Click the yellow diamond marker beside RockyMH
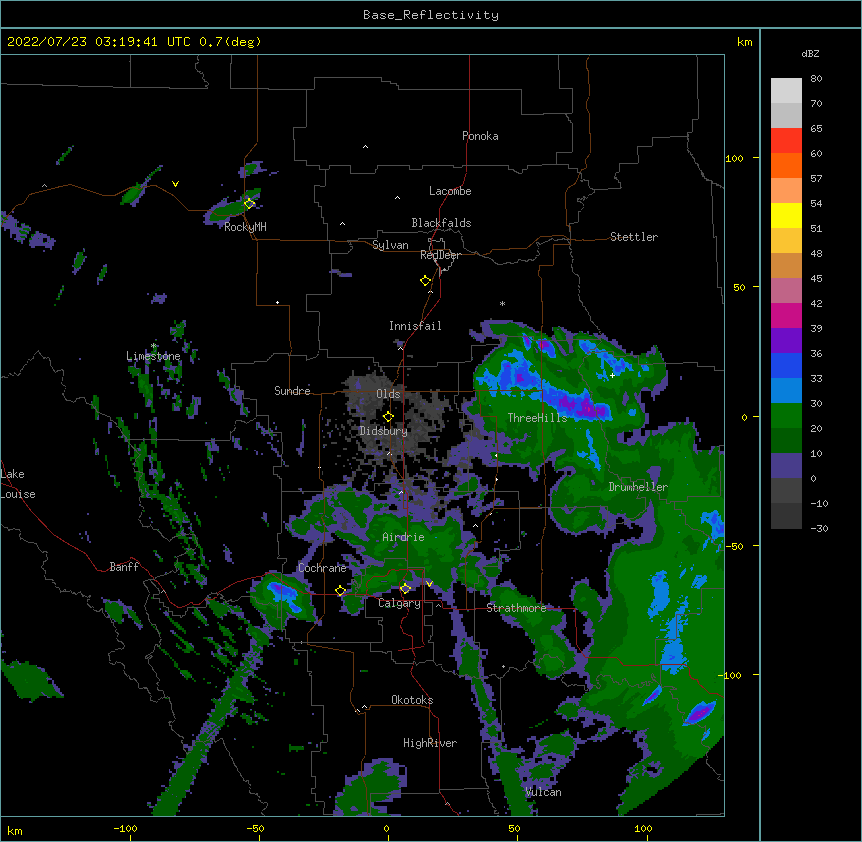 (x=249, y=204)
